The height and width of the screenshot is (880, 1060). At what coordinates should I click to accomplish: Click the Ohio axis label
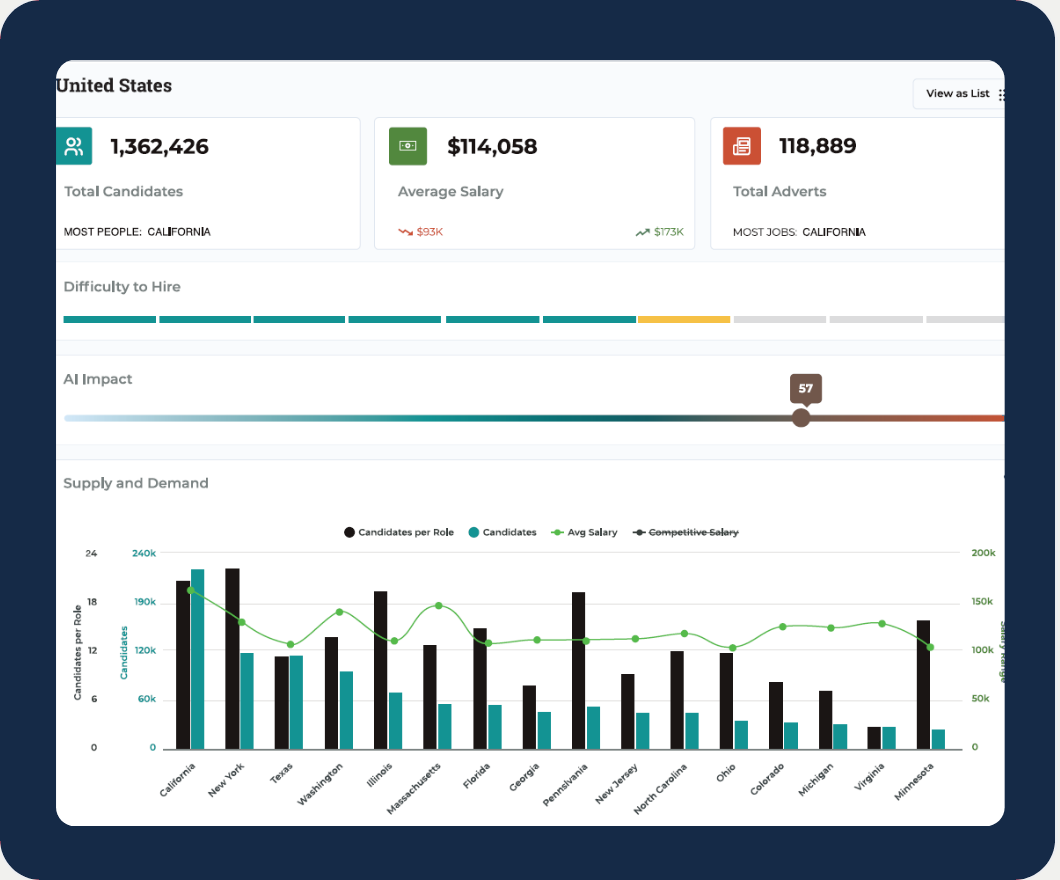click(726, 773)
